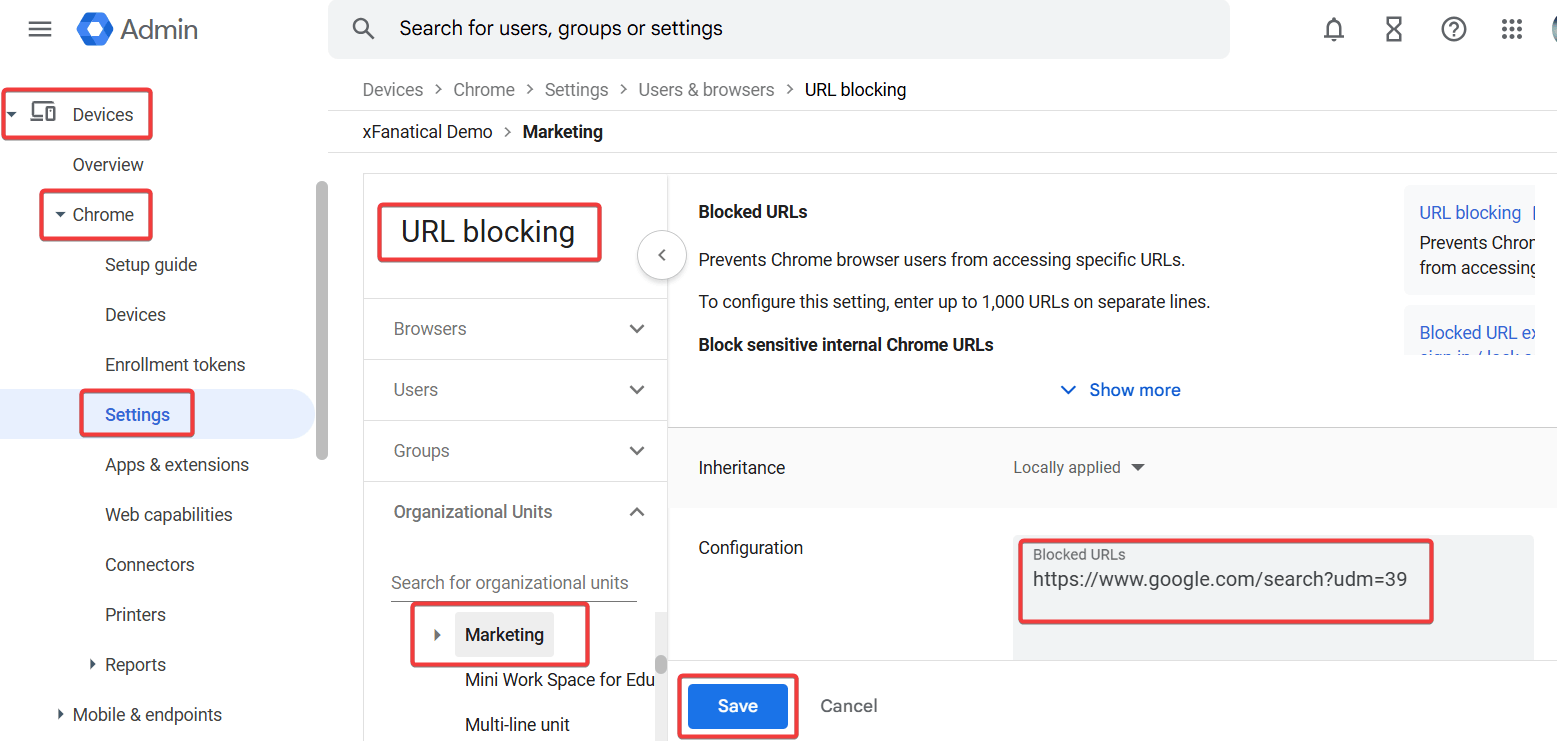Viewport: 1557px width, 741px height.
Task: Search for users, groups or settings field
Action: [x=779, y=29]
